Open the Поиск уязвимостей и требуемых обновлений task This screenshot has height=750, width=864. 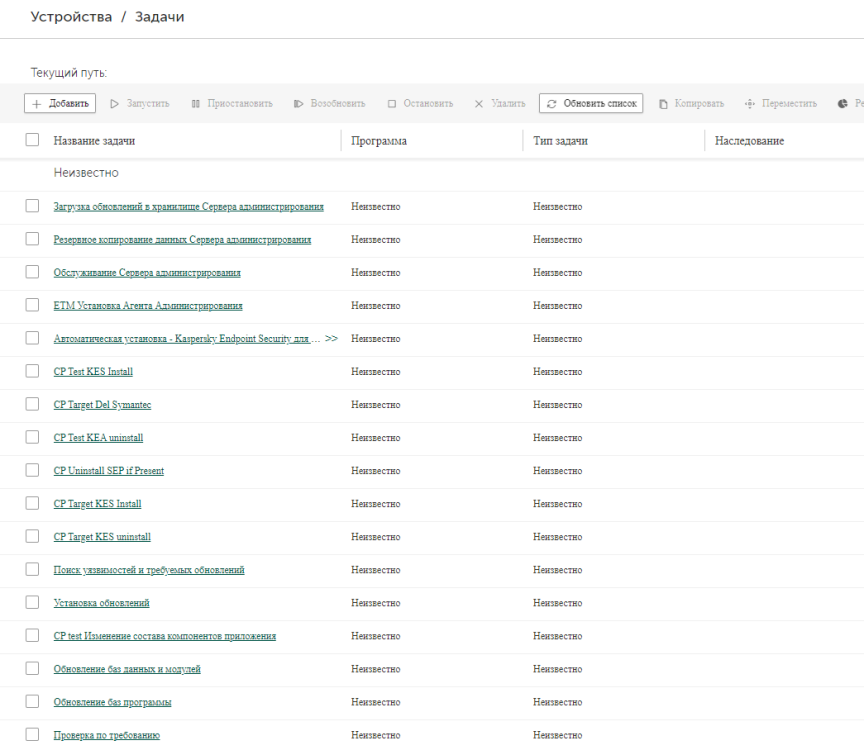(x=152, y=569)
